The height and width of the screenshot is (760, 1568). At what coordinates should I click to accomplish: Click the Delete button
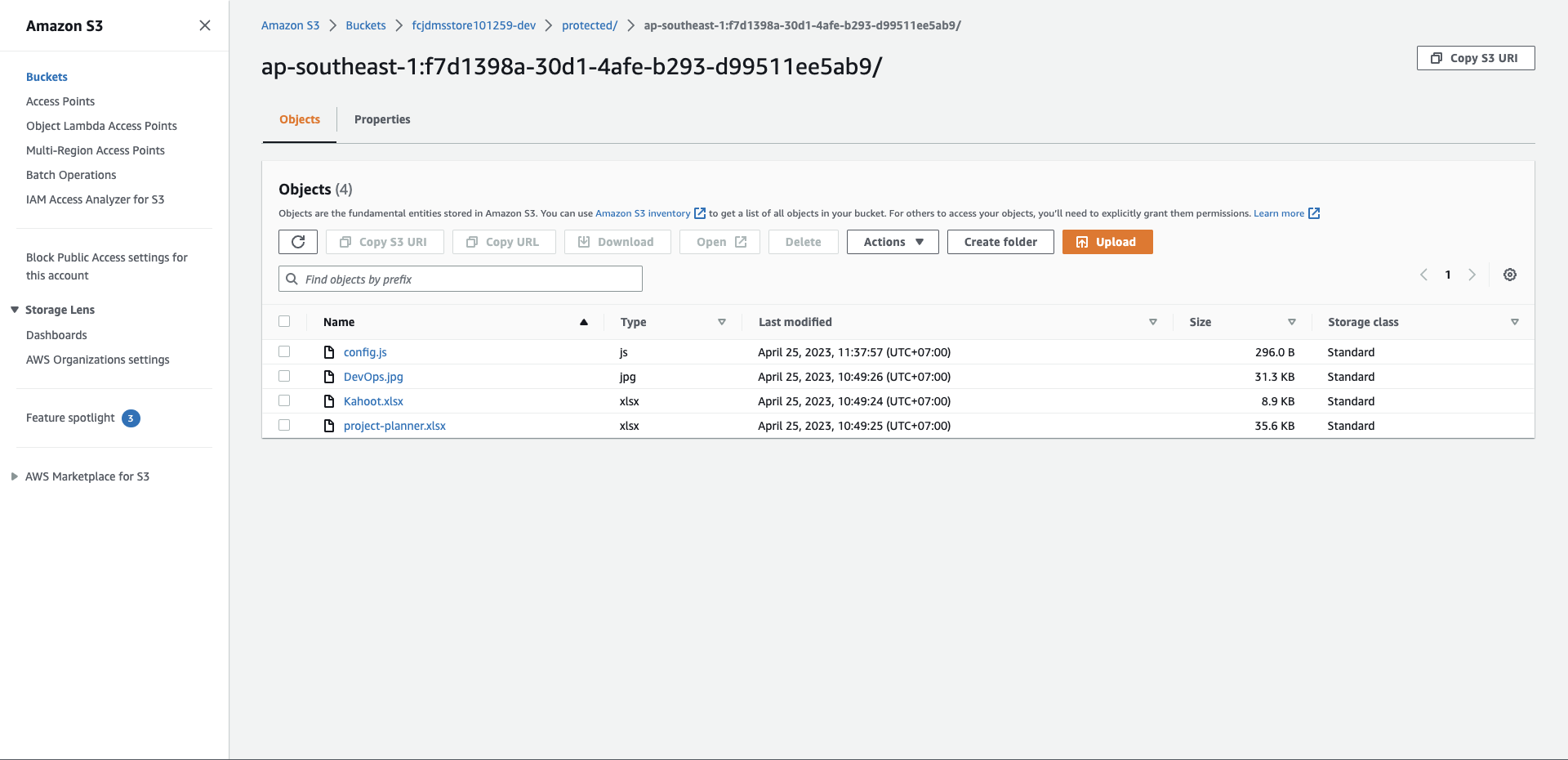pos(804,242)
